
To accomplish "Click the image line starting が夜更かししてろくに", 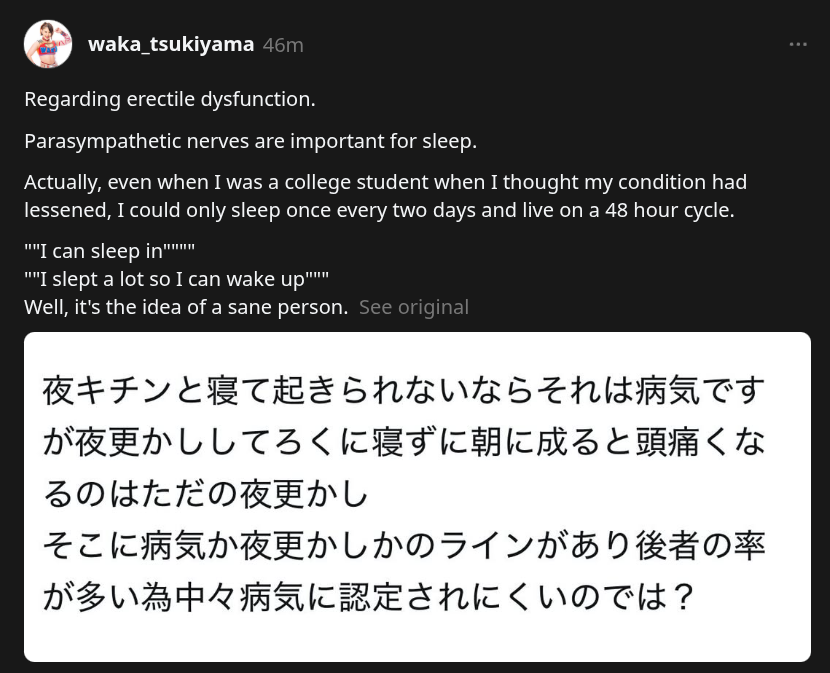I will 403,443.
